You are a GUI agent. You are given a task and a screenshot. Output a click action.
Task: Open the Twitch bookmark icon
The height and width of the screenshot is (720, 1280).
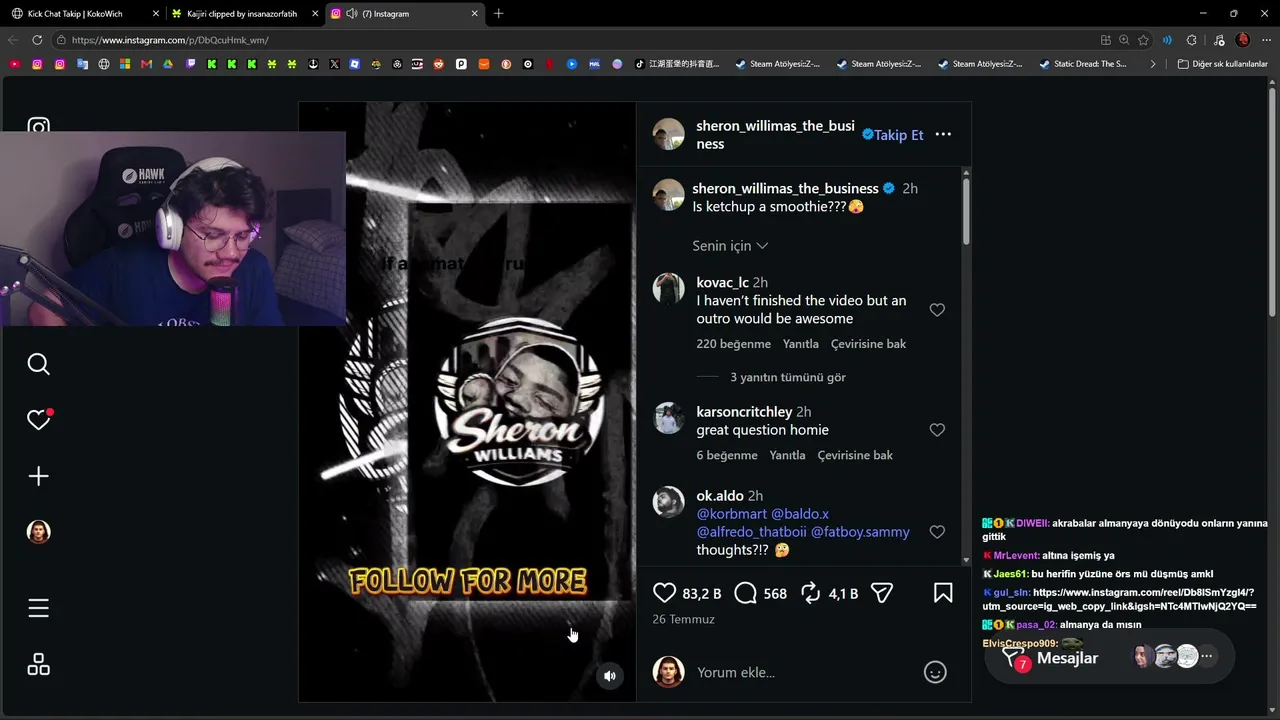pos(190,64)
